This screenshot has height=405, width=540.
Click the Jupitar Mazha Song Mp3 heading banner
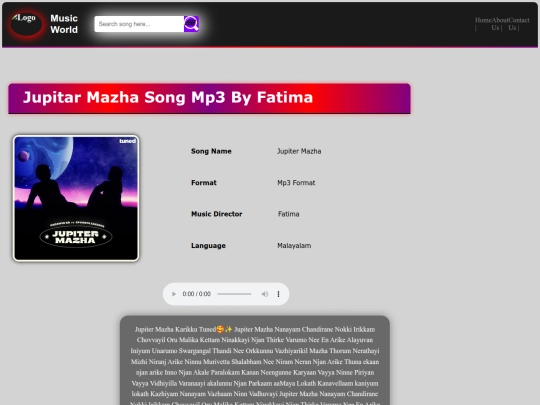click(209, 98)
